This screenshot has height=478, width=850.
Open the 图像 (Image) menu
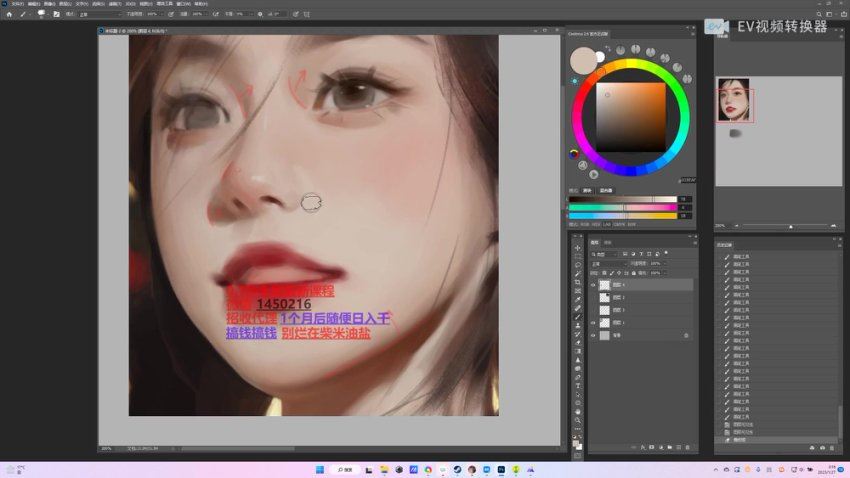coord(50,4)
